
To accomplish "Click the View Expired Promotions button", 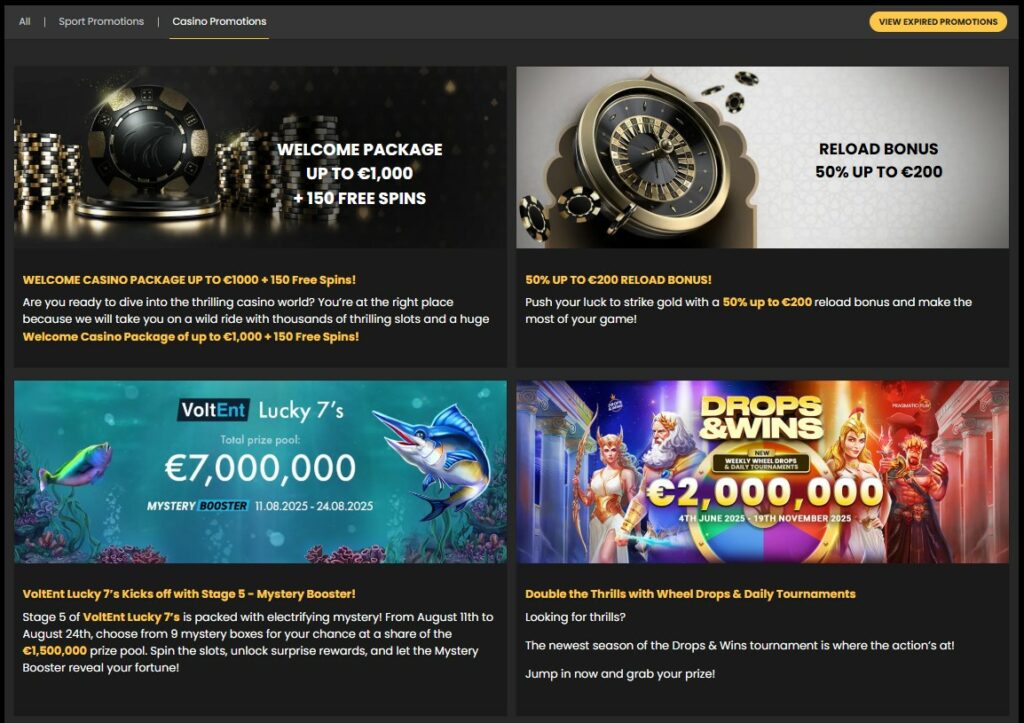I will coord(938,22).
